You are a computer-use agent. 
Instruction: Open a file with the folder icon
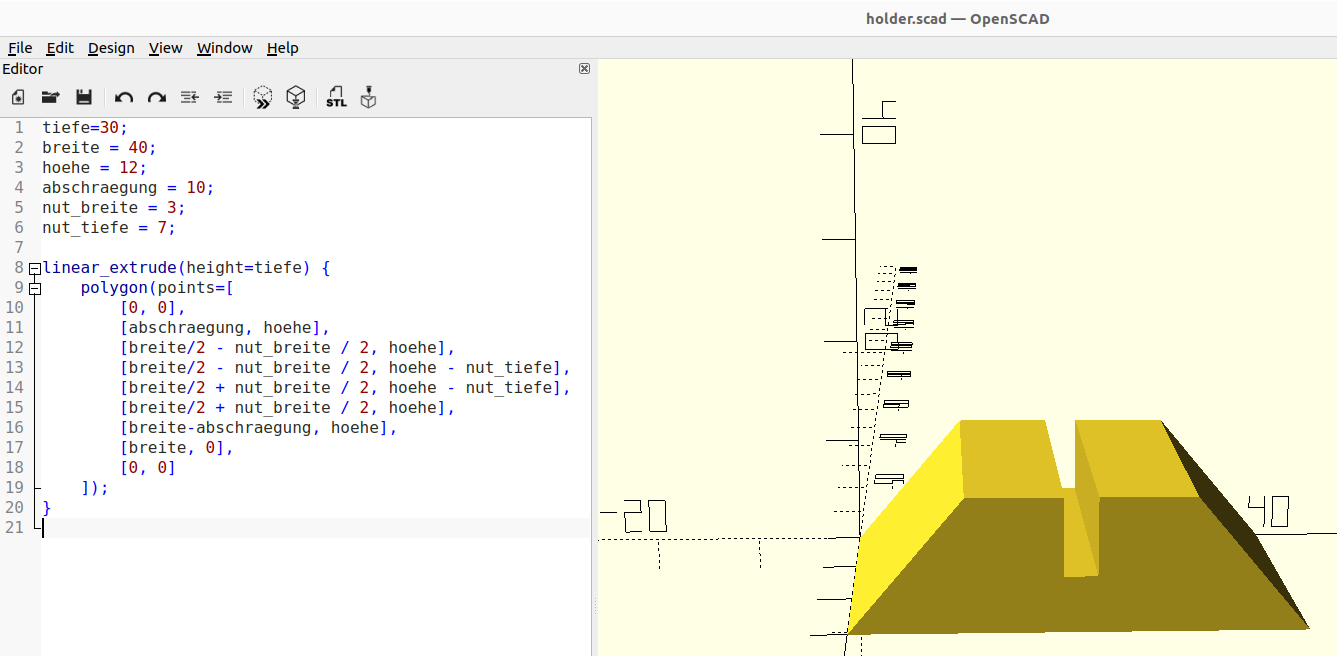pos(50,97)
